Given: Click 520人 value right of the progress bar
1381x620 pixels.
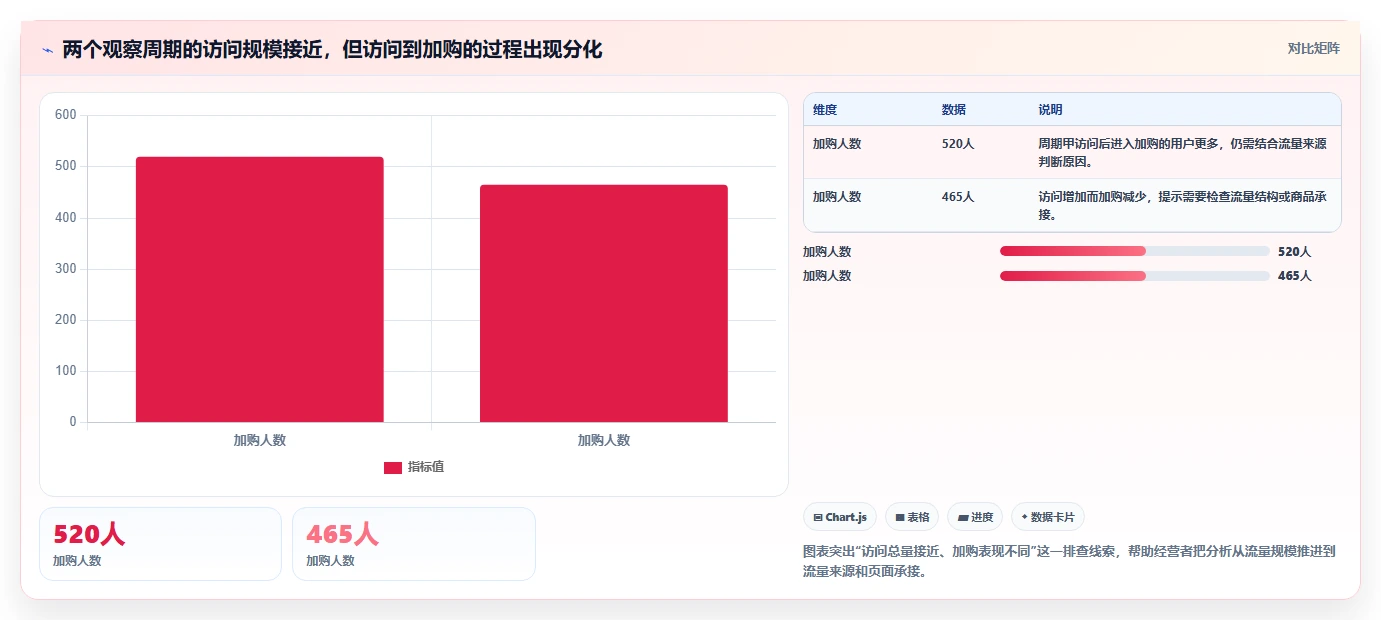Looking at the screenshot, I should coord(1294,252).
